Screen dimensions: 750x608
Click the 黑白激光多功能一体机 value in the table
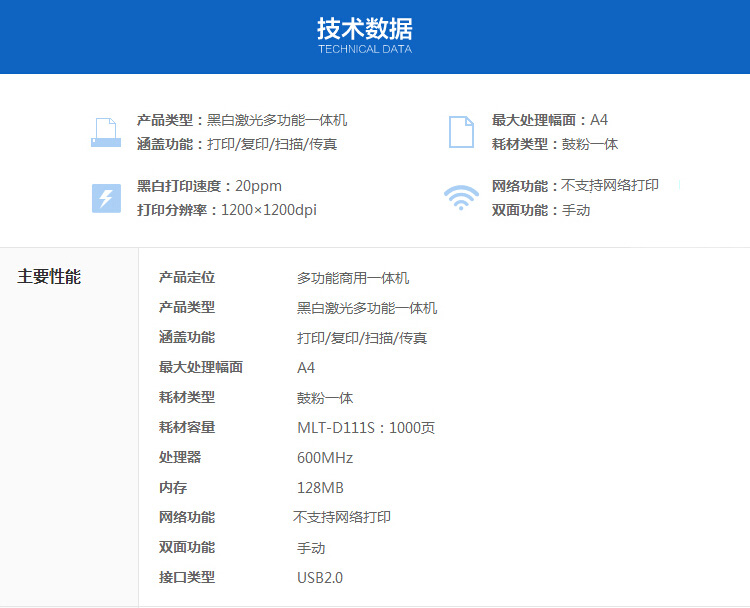tap(367, 308)
